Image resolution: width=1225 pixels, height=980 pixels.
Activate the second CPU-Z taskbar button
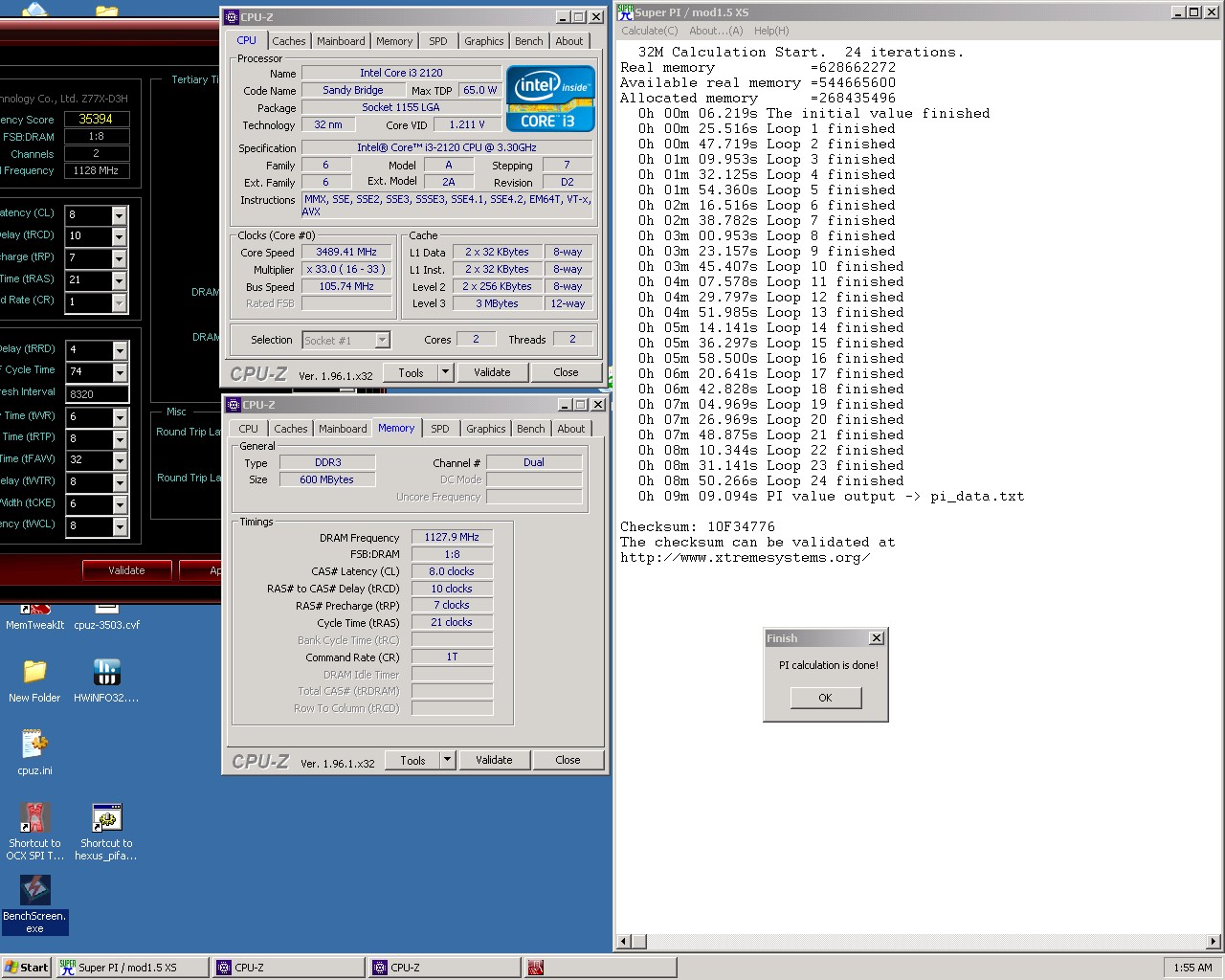(444, 968)
